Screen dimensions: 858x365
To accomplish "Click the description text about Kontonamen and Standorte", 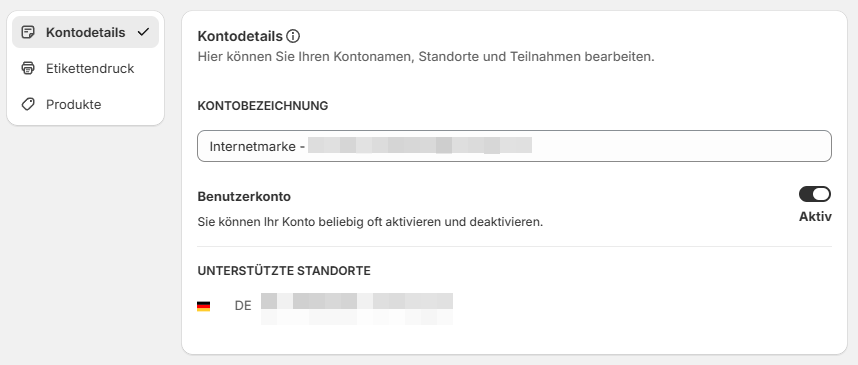I will pos(426,56).
